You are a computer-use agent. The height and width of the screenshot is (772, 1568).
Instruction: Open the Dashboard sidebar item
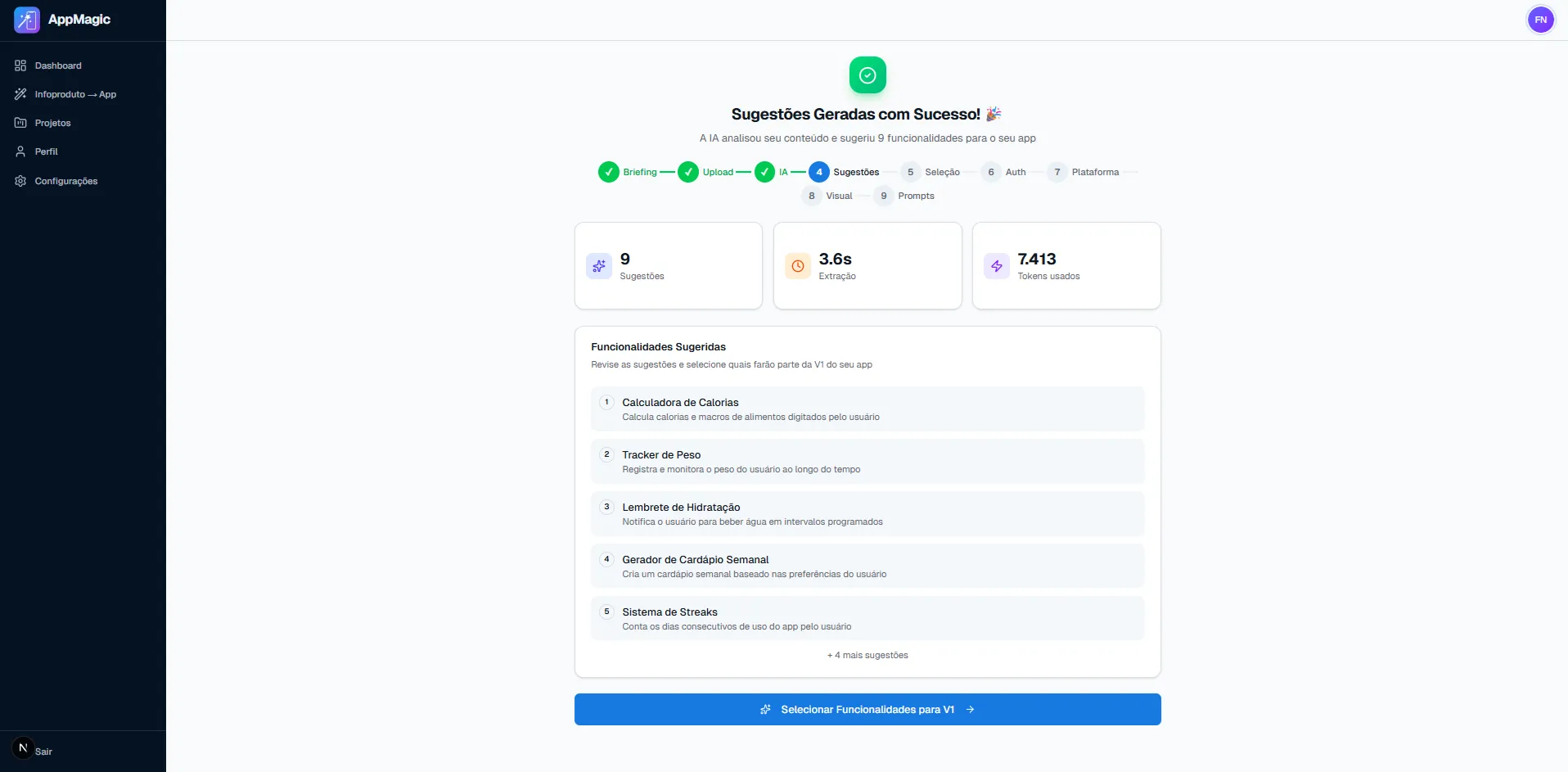57,65
